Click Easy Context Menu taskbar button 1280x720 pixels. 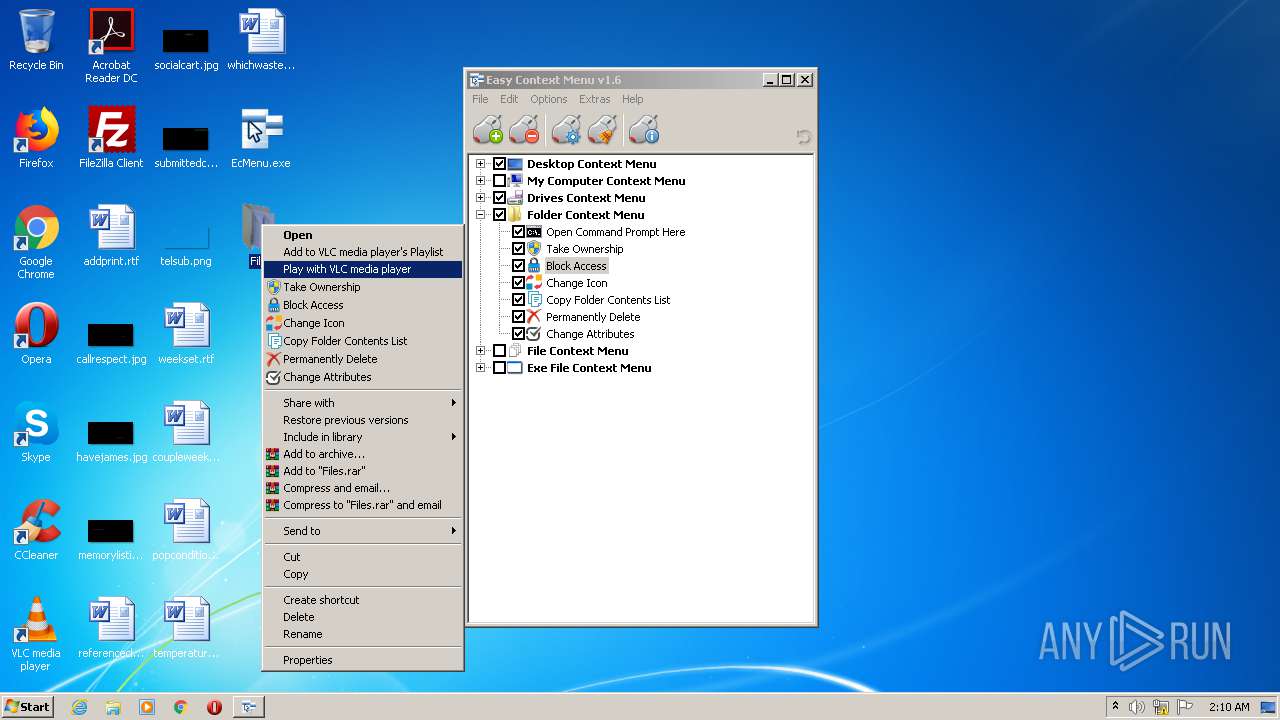[x=248, y=707]
